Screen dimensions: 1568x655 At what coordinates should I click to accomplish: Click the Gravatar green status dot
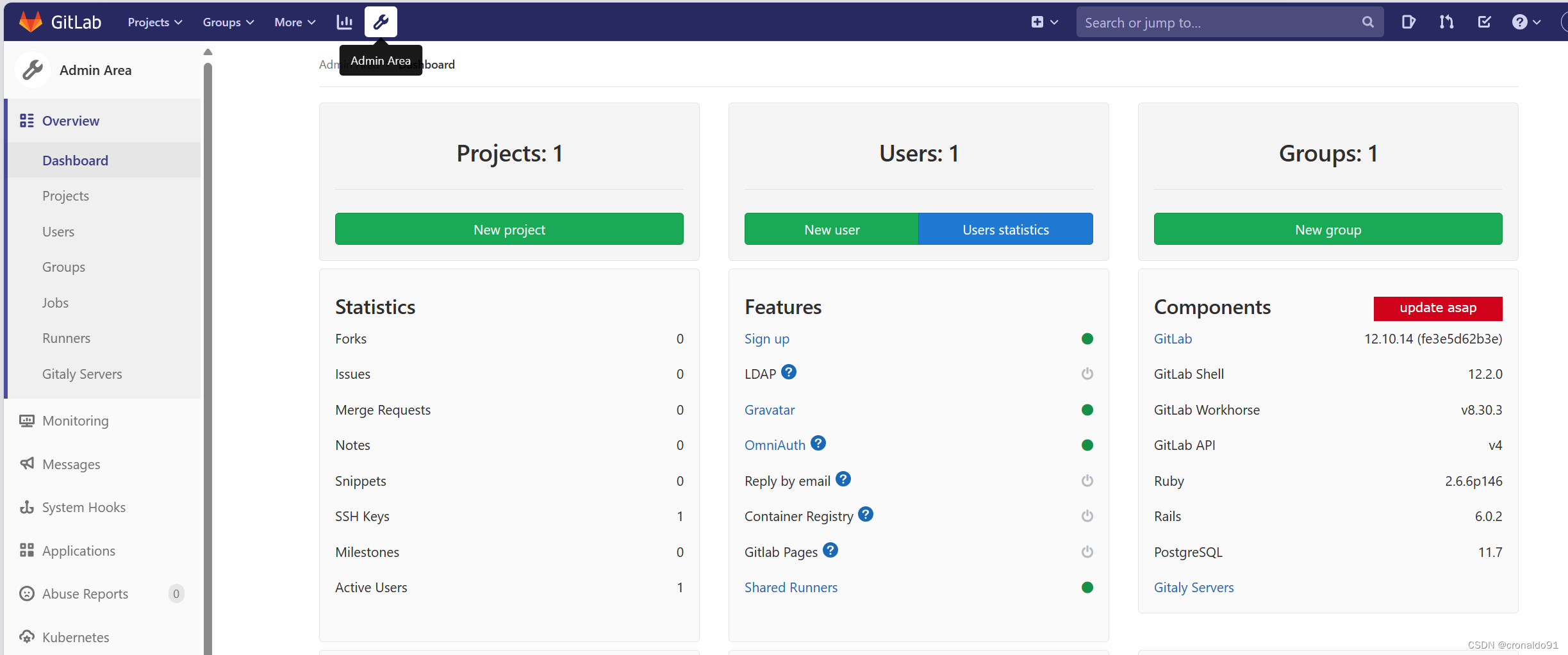click(x=1087, y=410)
